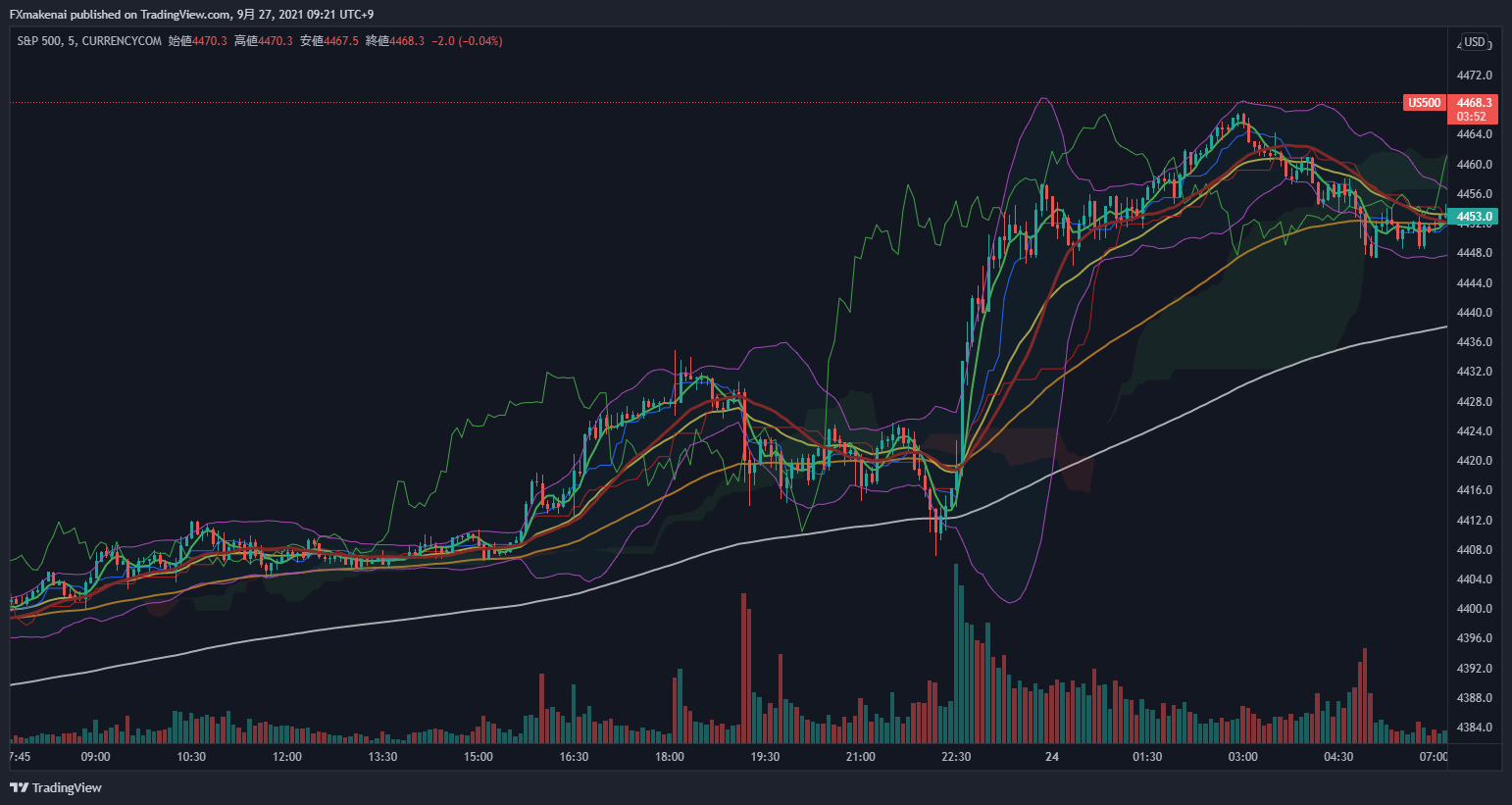Click the 03:00 time axis label
1512x805 pixels.
pos(1242,757)
